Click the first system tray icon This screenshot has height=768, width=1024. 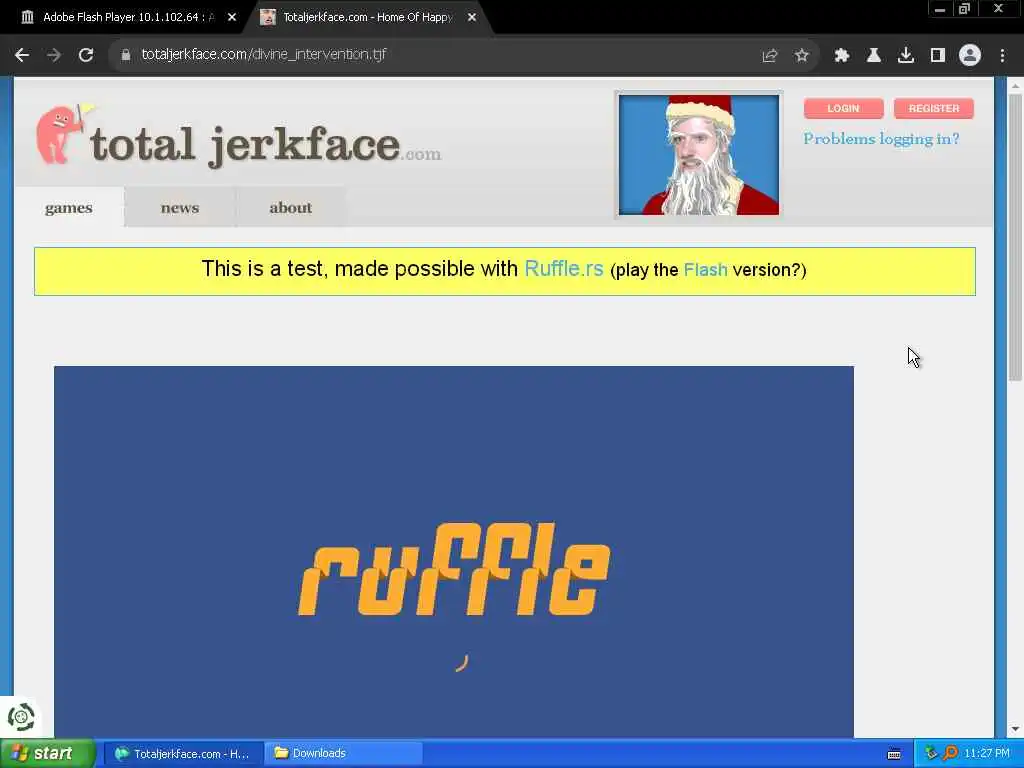tap(931, 754)
